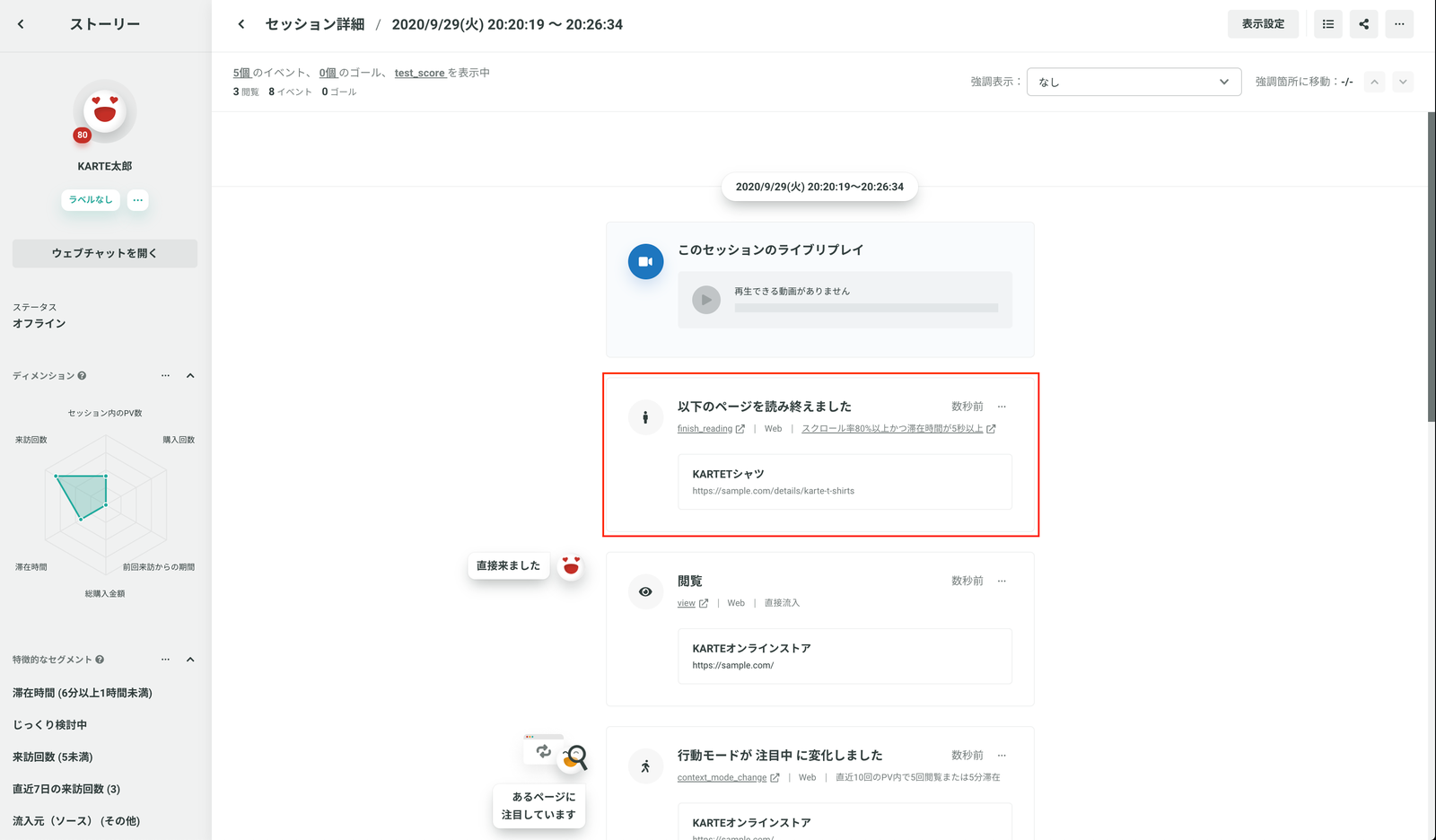Open more options for 行動モード event
Viewport: 1436px width, 840px height.
[x=1002, y=755]
